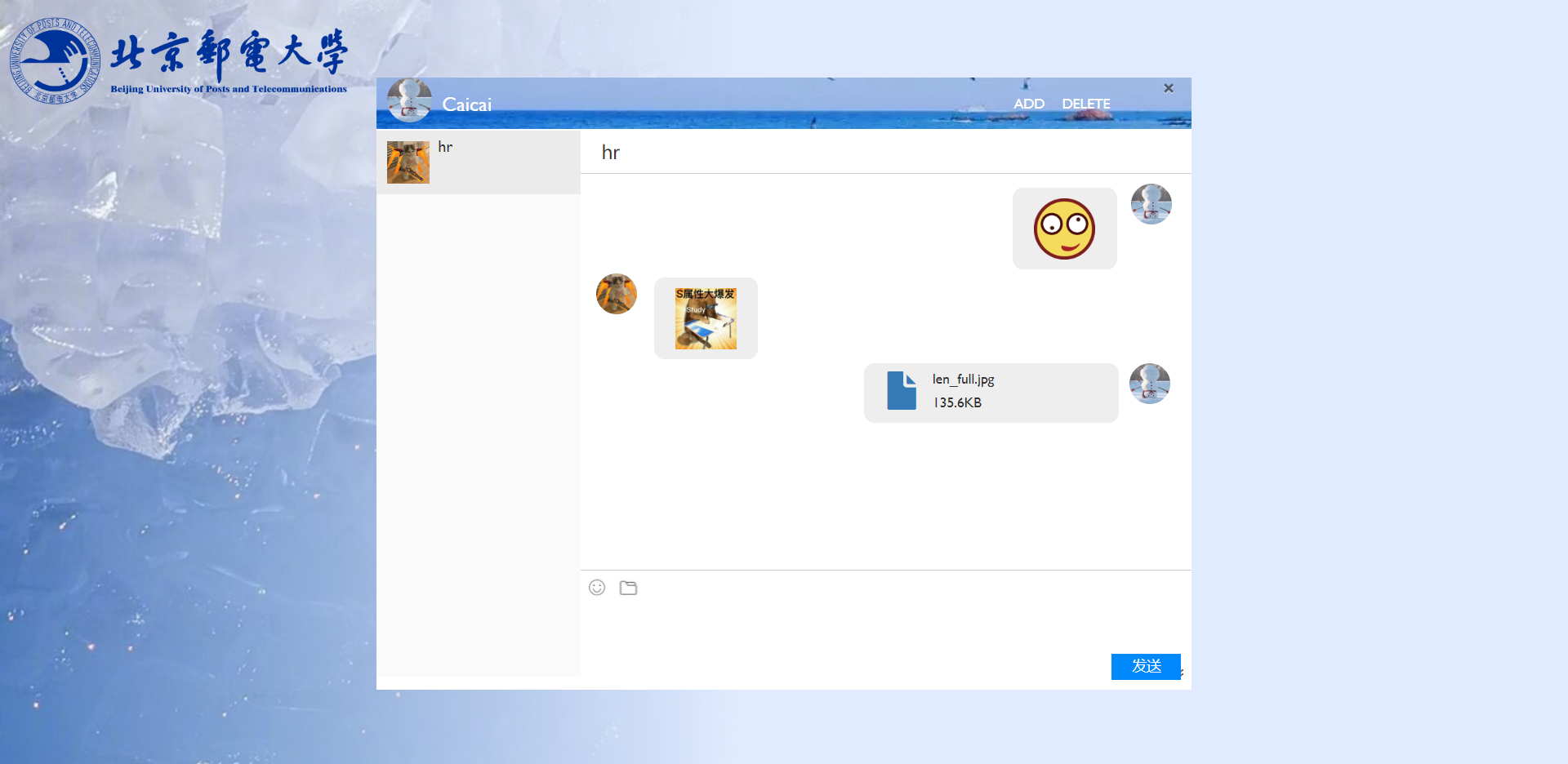This screenshot has height=764, width=1568.
Task: Click the surprised emoji message bubble
Action: (x=1064, y=229)
